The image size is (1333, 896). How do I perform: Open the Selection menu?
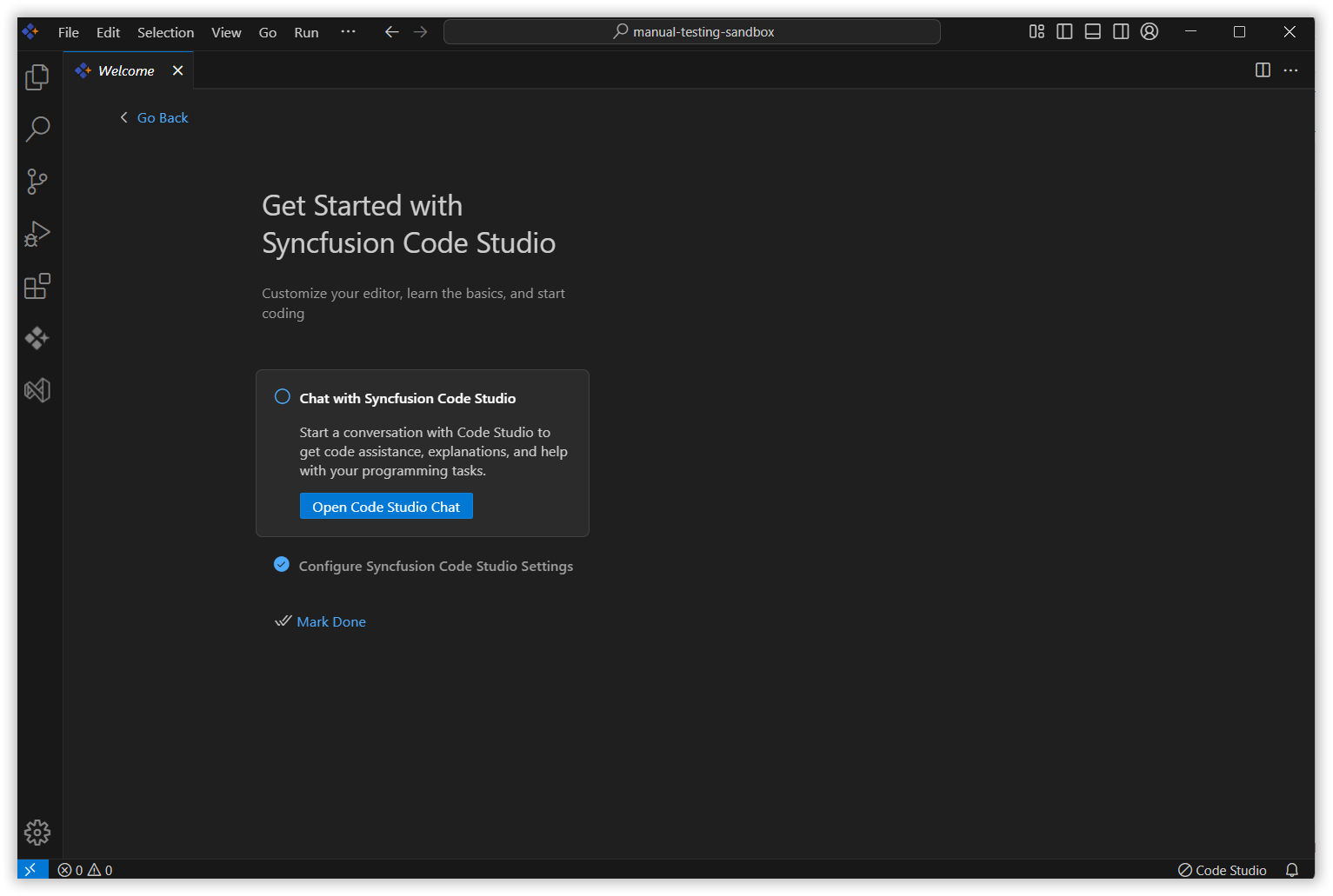(x=165, y=32)
